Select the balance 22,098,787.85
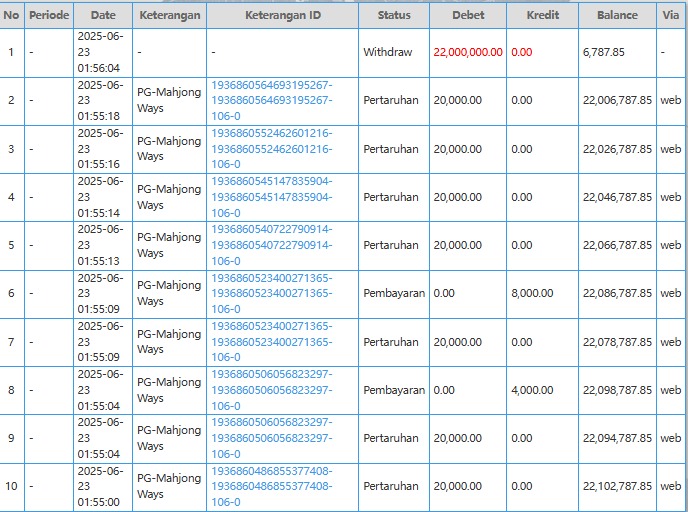Screen dimensions: 688x512 tap(617, 390)
